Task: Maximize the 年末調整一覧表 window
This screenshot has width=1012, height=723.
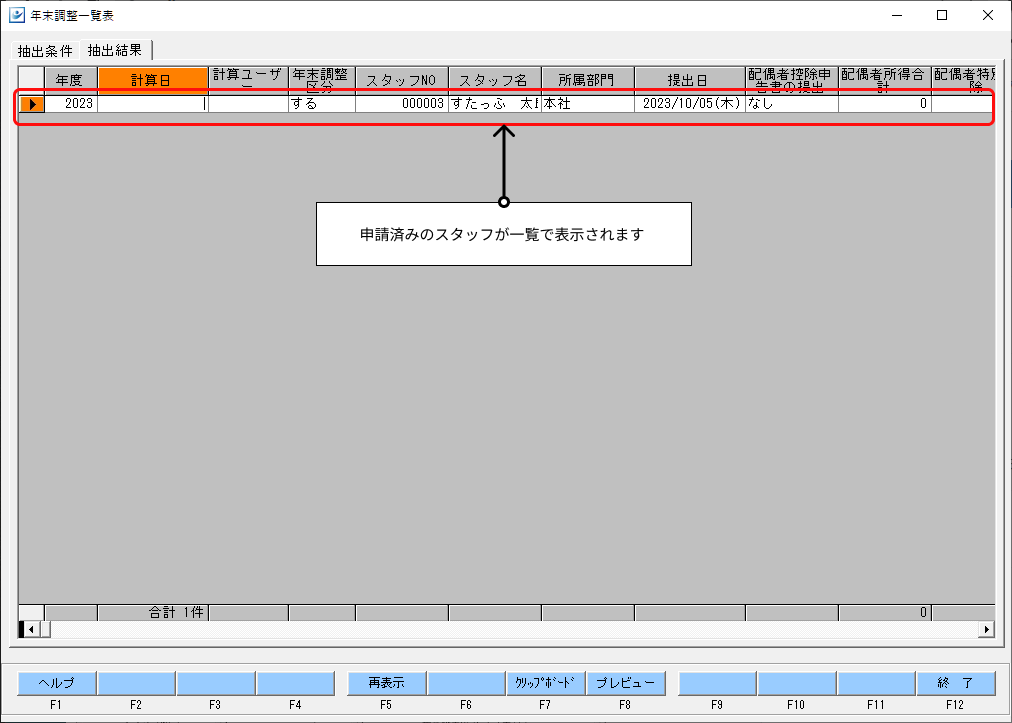Action: coord(942,15)
